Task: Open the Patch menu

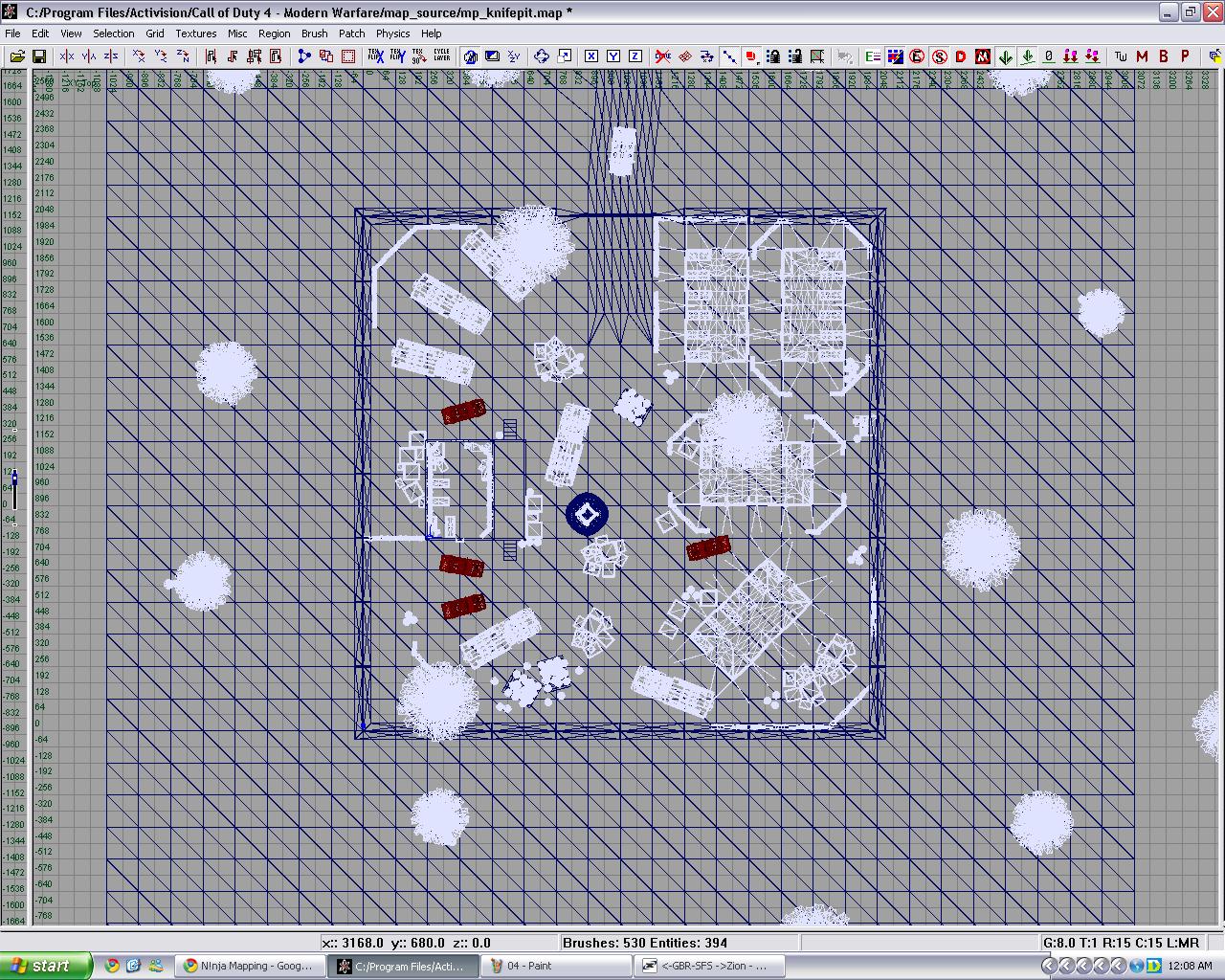Action: [x=352, y=33]
